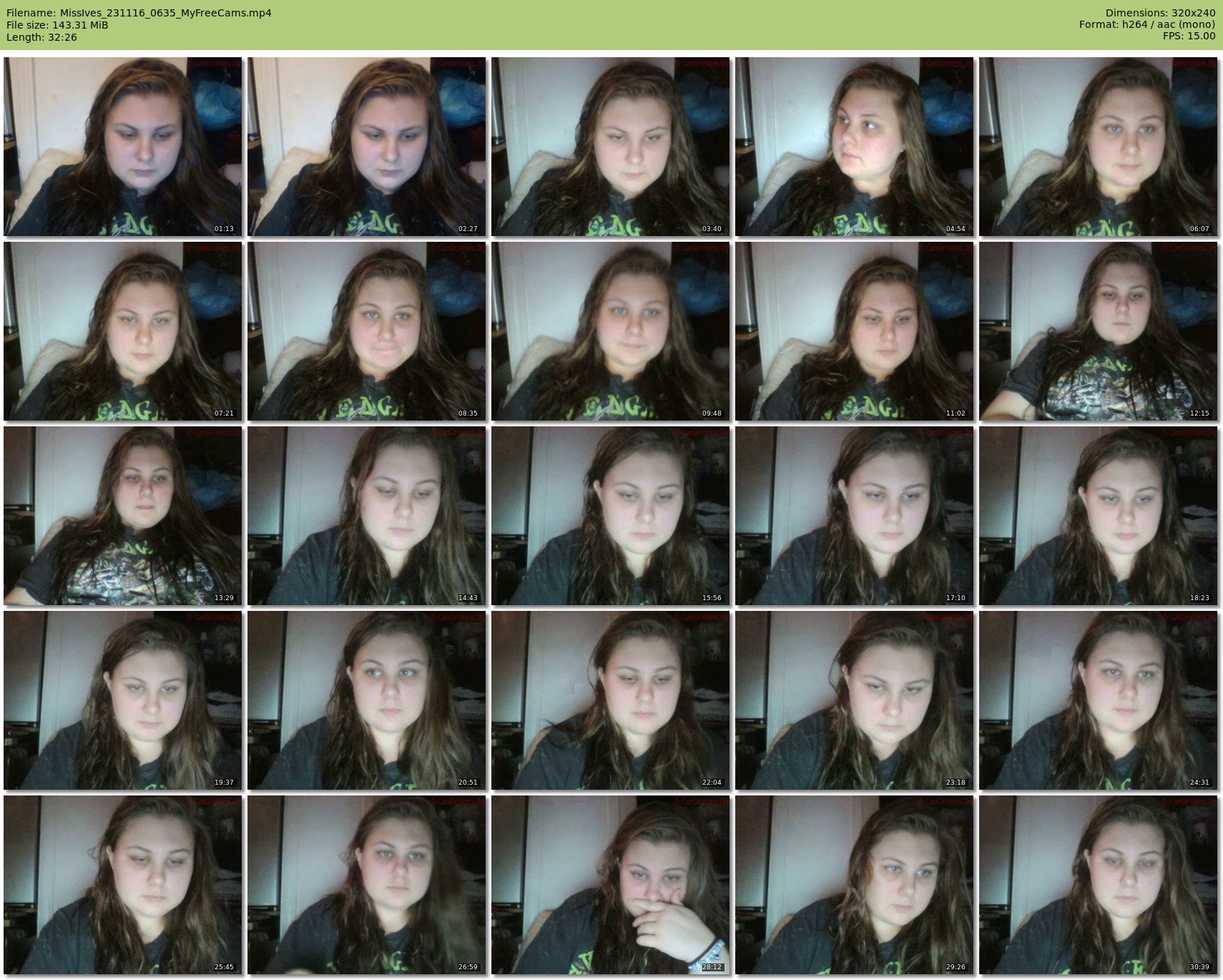Click the thumbnail timestamped 25:45
1223x980 pixels.
click(x=123, y=885)
